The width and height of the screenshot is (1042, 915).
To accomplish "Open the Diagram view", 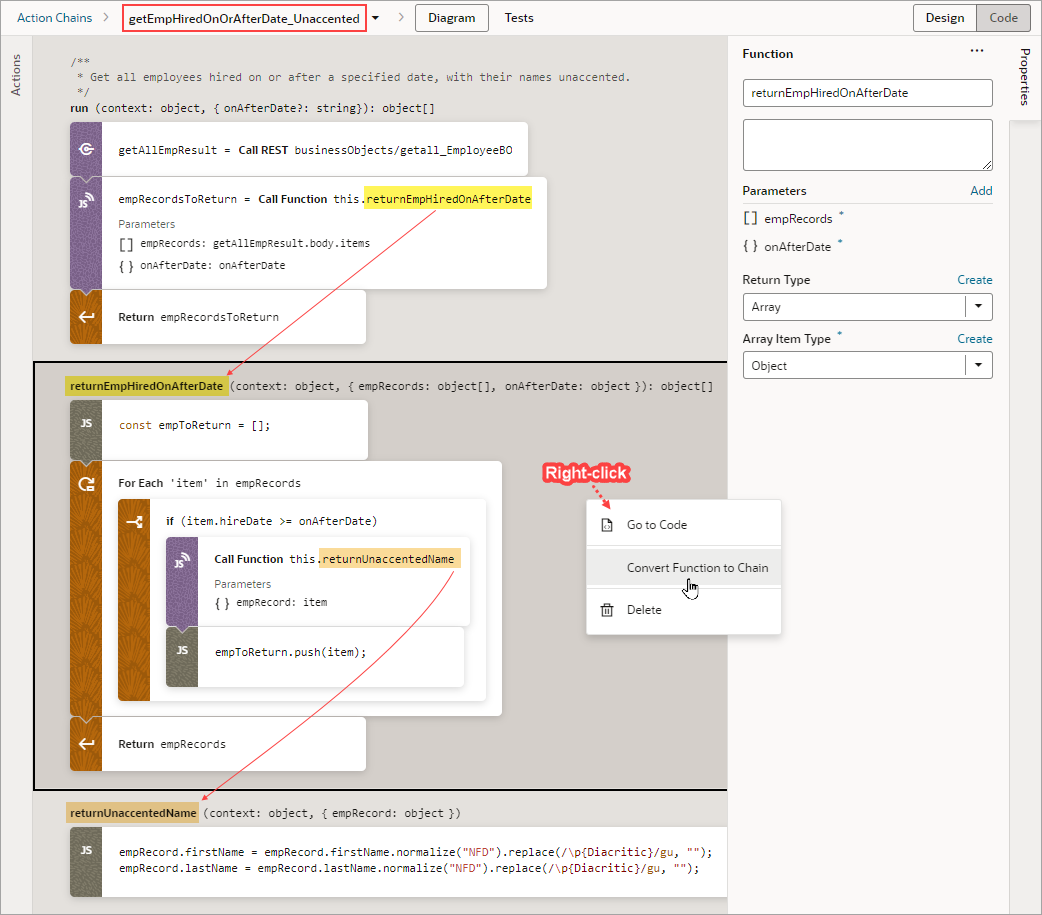I will [452, 18].
